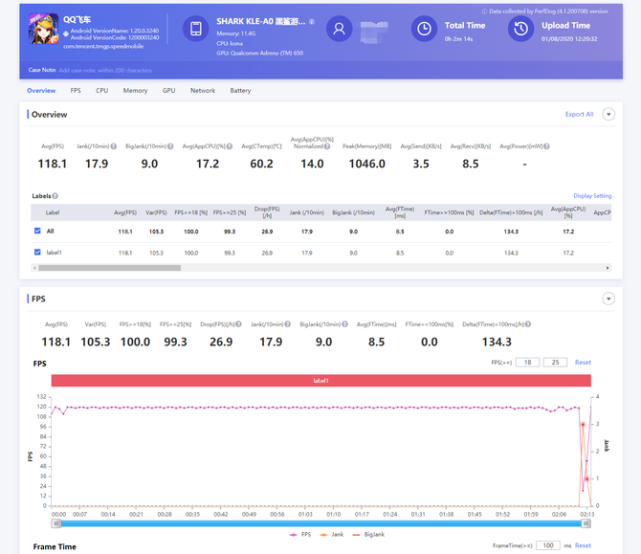Click the Upload Time history icon
Image resolution: width=641 pixels, height=554 pixels.
[520, 29]
